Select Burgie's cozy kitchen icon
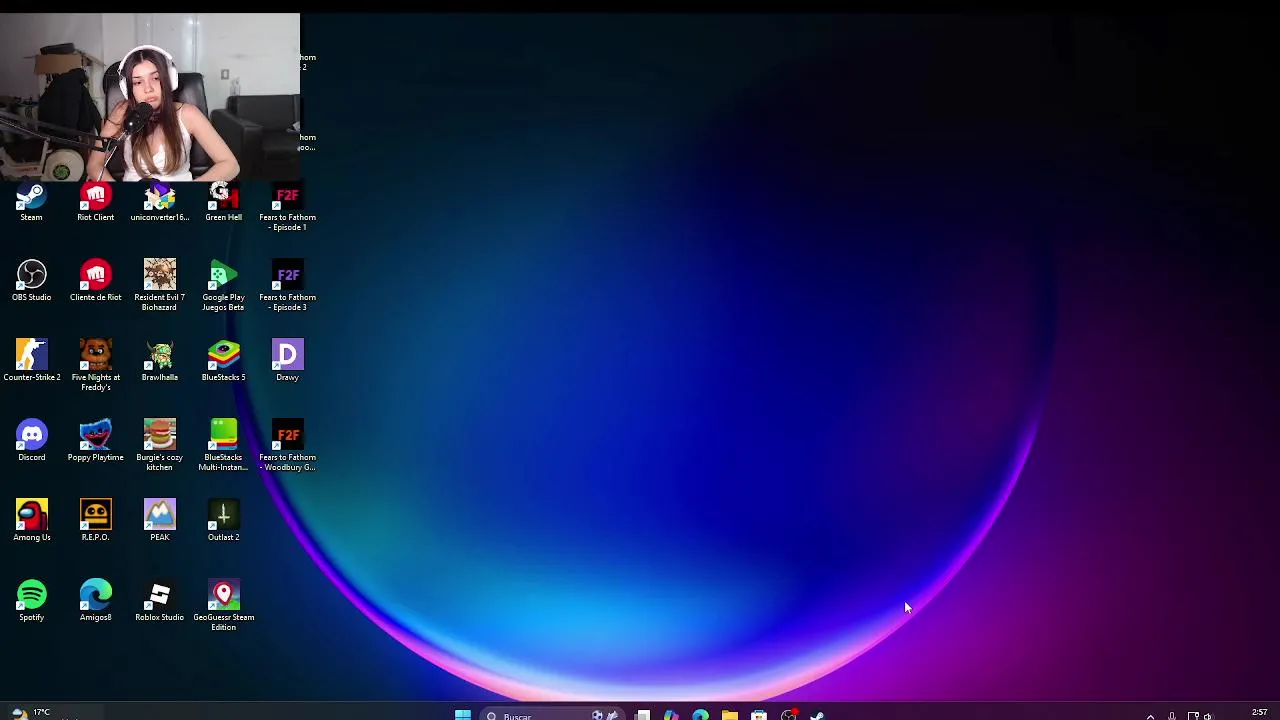 pos(159,446)
